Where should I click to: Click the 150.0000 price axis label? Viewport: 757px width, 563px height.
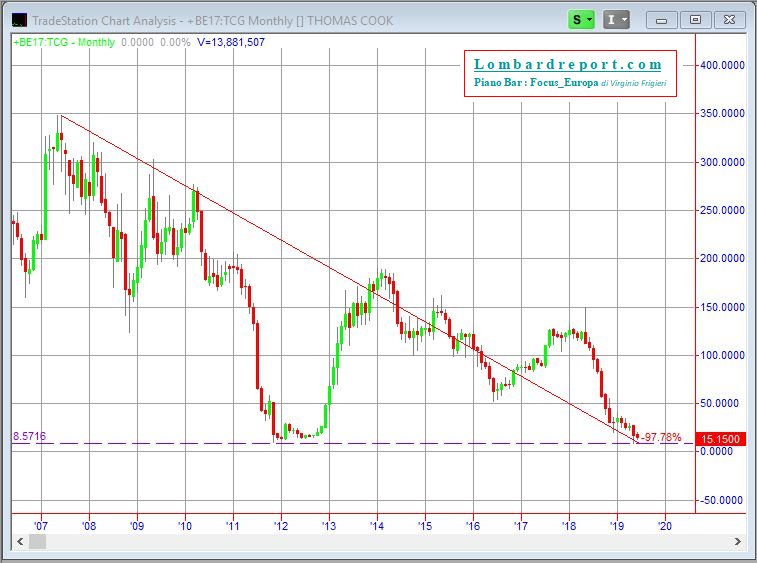[x=722, y=307]
